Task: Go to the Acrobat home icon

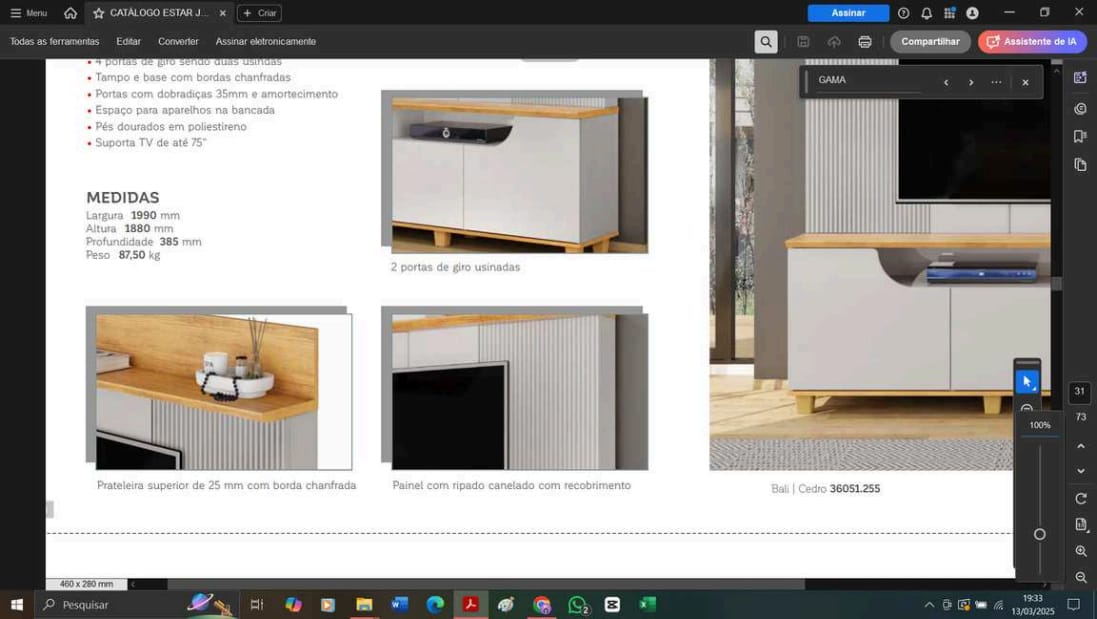Action: point(70,13)
